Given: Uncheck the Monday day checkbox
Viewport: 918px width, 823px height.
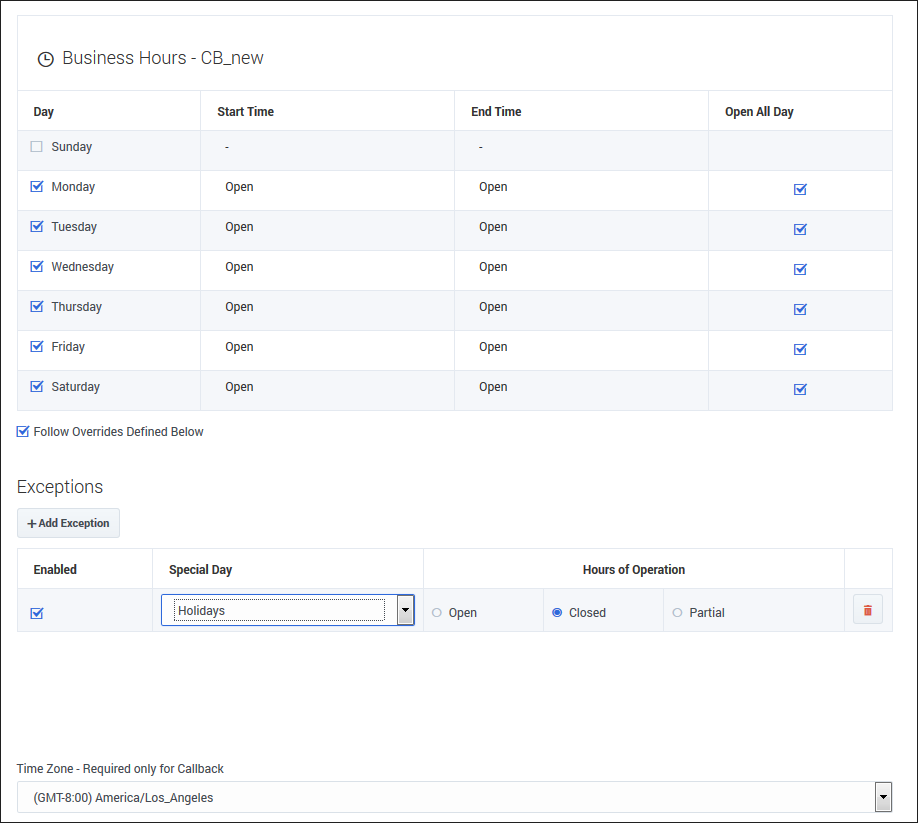Looking at the screenshot, I should (x=37, y=187).
